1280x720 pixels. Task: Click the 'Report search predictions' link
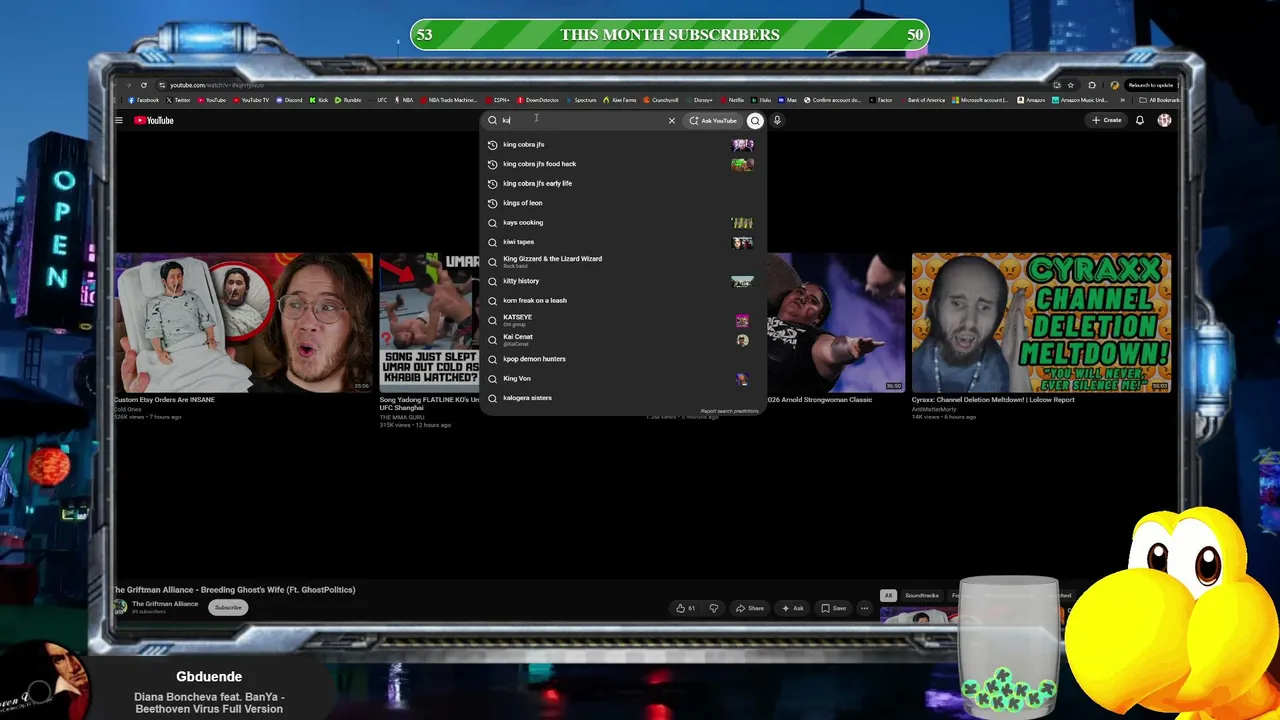pyautogui.click(x=729, y=411)
